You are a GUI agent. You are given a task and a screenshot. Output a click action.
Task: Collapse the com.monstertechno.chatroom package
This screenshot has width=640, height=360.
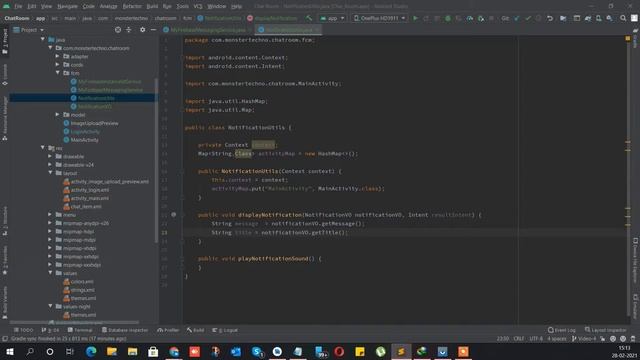51,48
